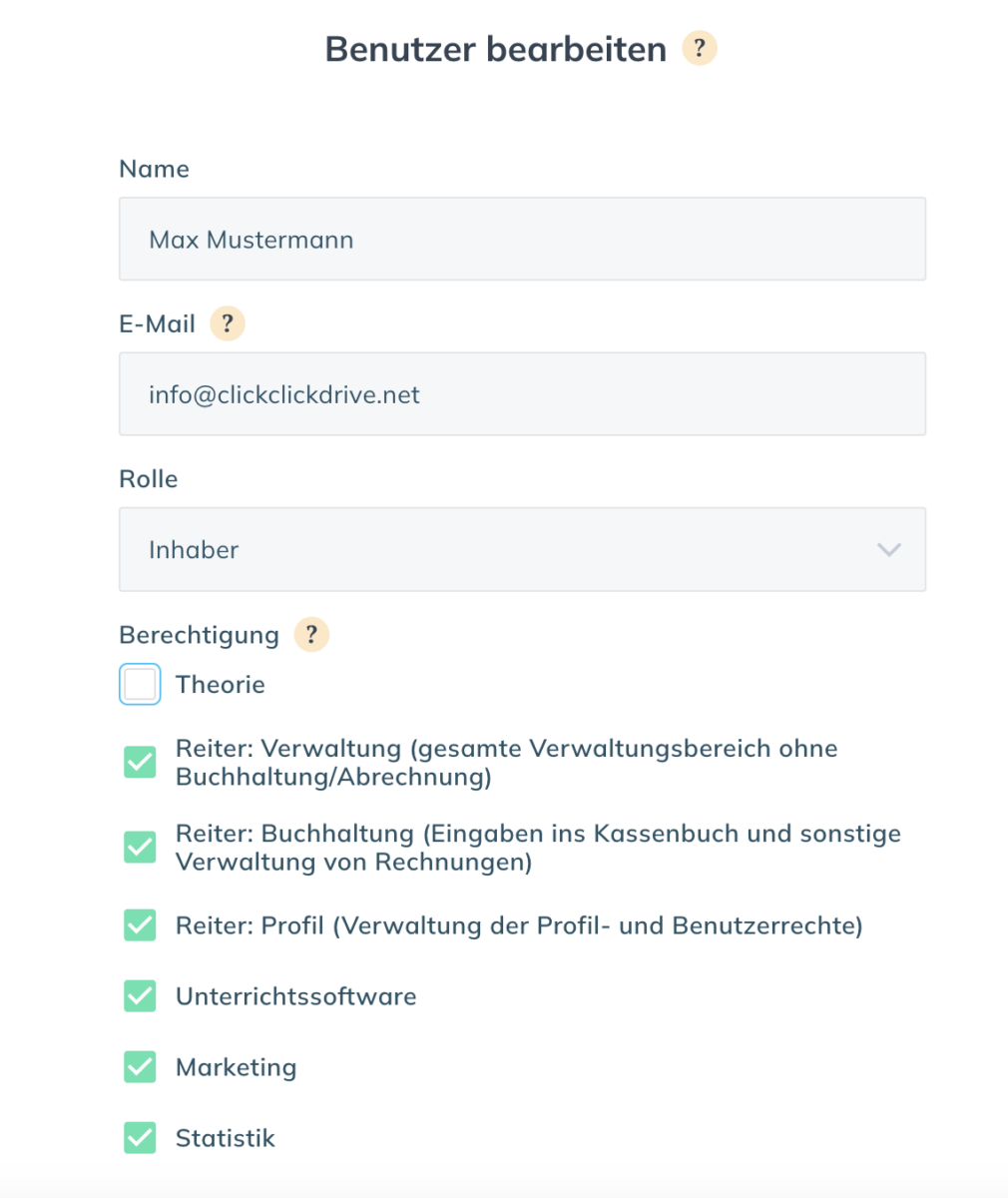Uncheck Reiter: Buchhaltung permission
Image resolution: width=1008 pixels, height=1198 pixels.
pyautogui.click(x=140, y=847)
